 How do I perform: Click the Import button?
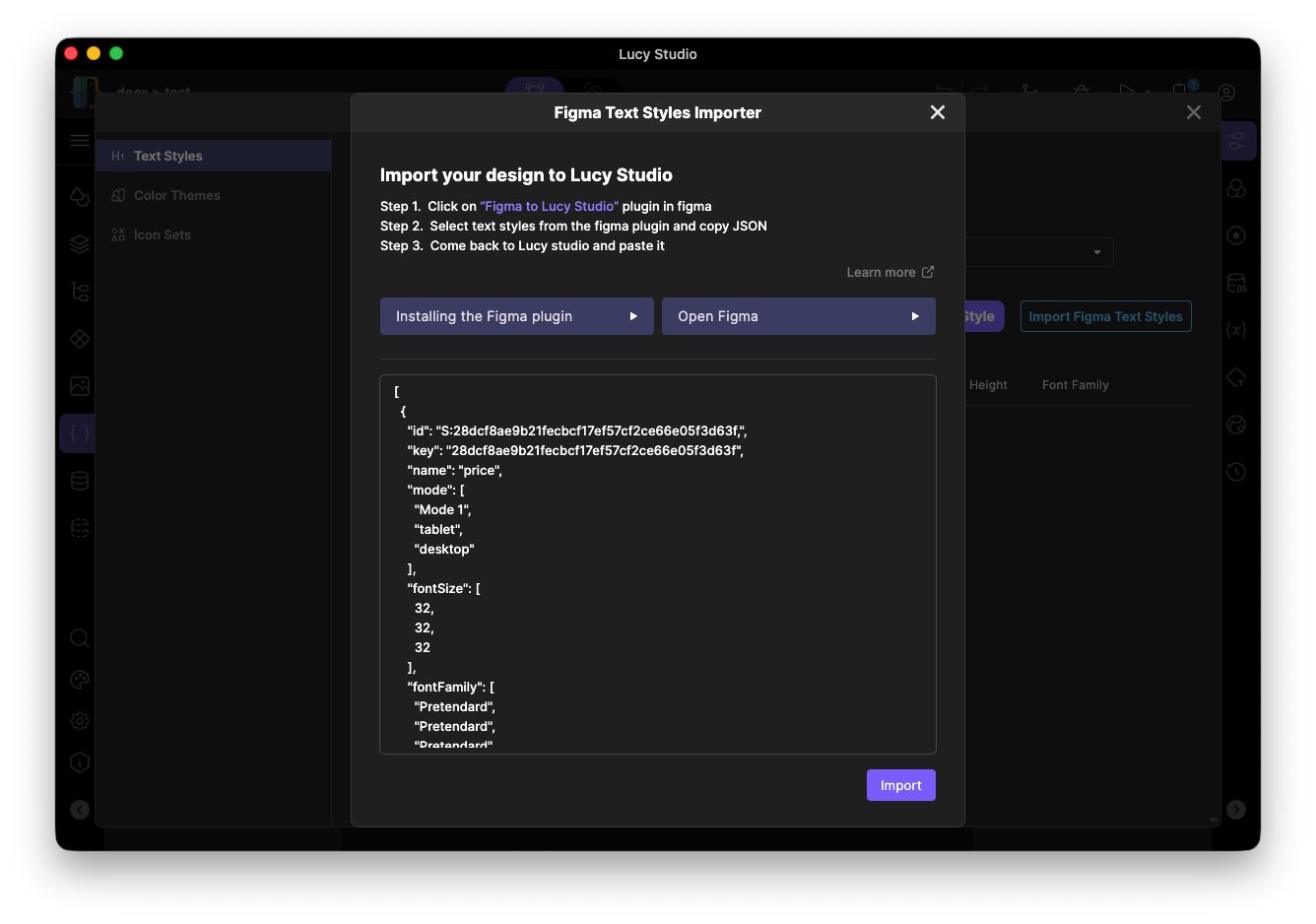pyautogui.click(x=901, y=785)
